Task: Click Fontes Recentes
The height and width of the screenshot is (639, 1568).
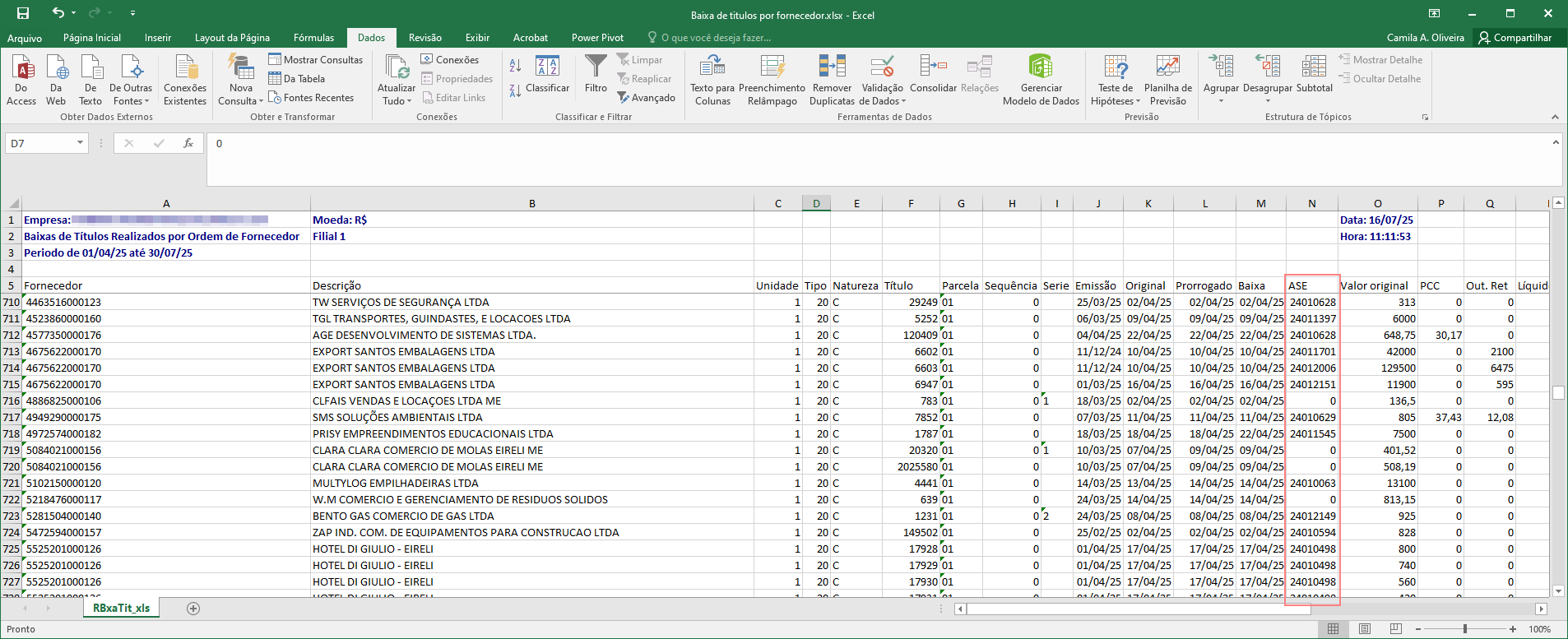Action: (311, 97)
